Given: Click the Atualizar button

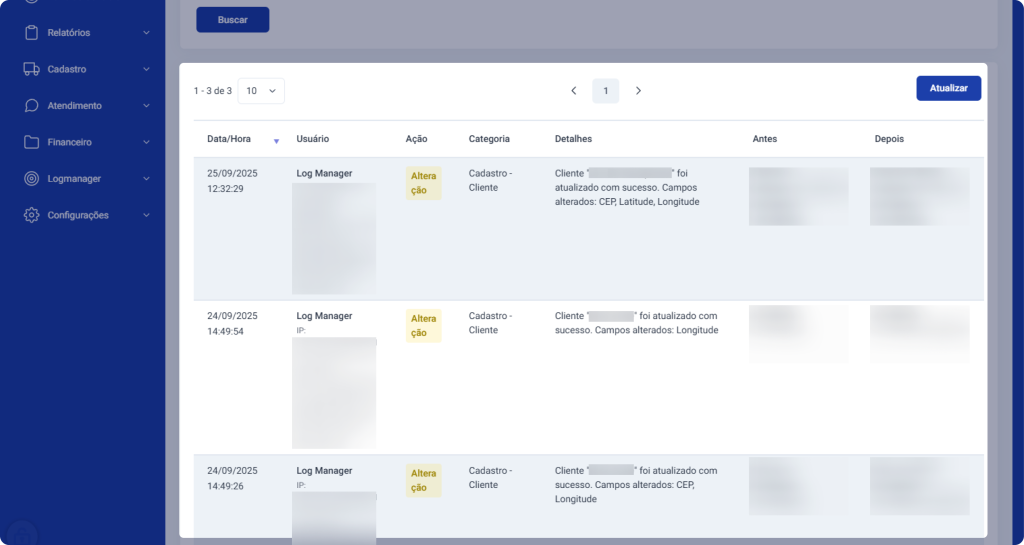Looking at the screenshot, I should (x=948, y=88).
